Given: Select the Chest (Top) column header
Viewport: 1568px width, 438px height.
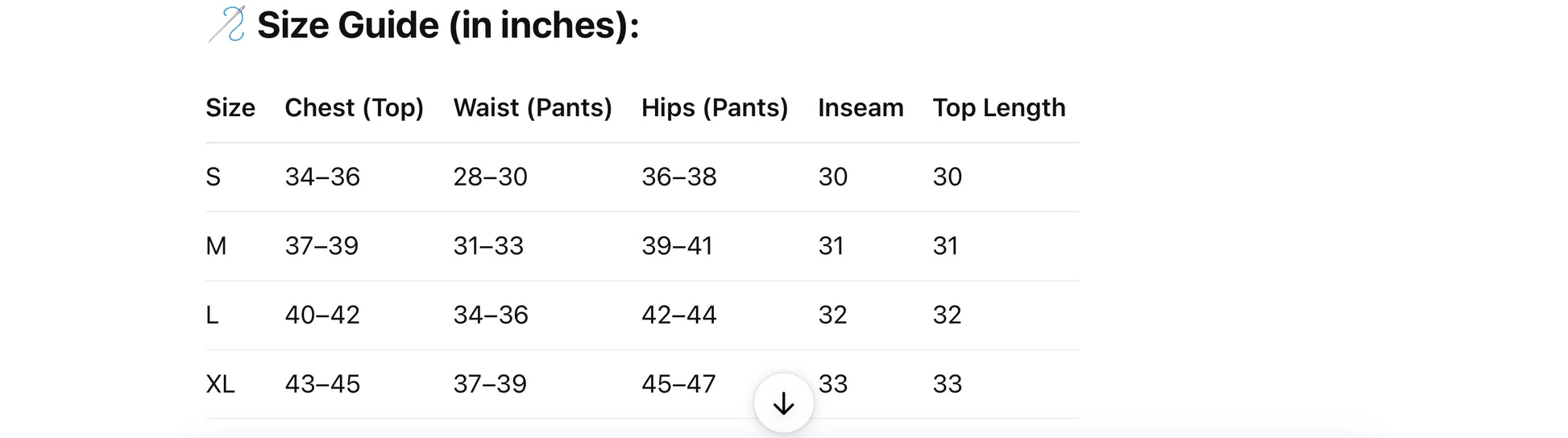Looking at the screenshot, I should (355, 108).
